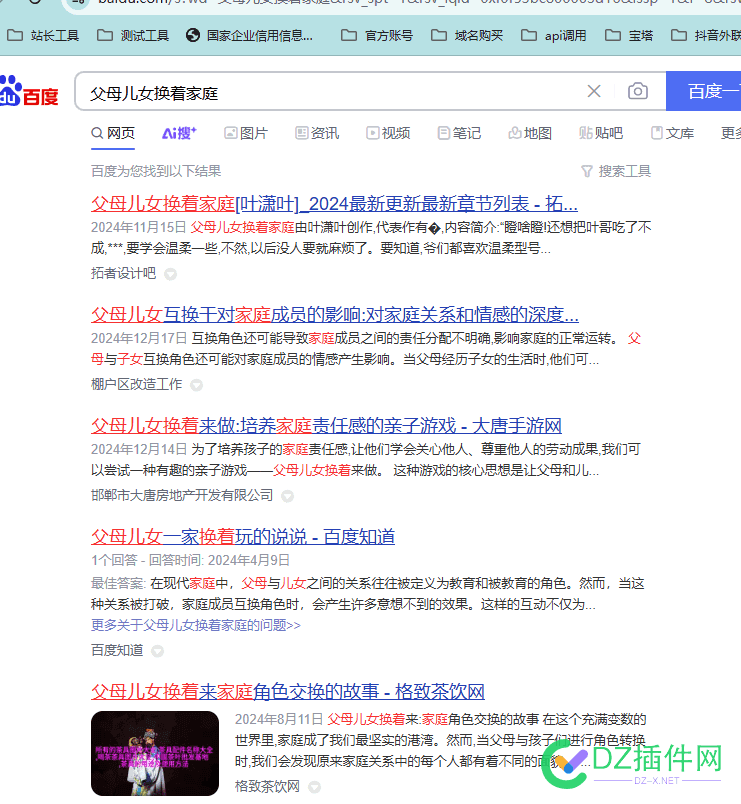The image size is (741, 804).
Task: Click the 1个回答 - 回答时间 line
Action: pyautogui.click(x=190, y=560)
